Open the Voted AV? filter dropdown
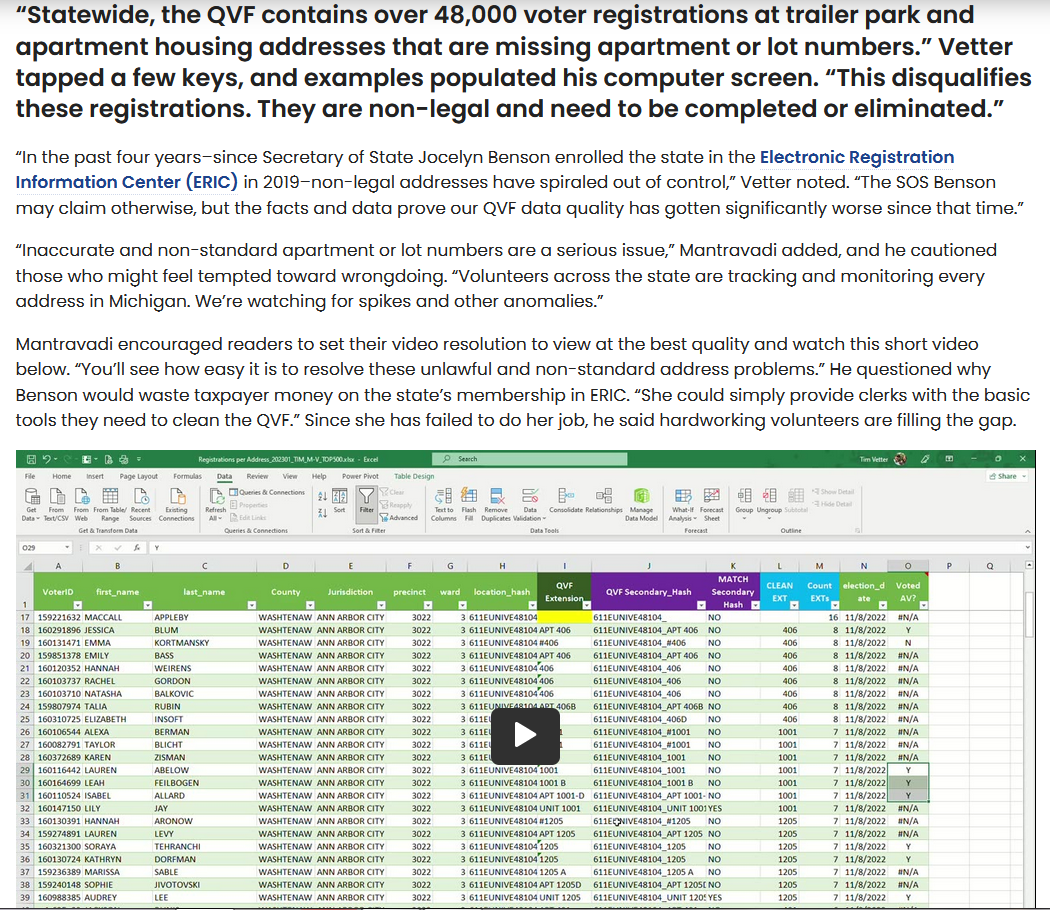This screenshot has width=1050, height=910. click(x=923, y=605)
